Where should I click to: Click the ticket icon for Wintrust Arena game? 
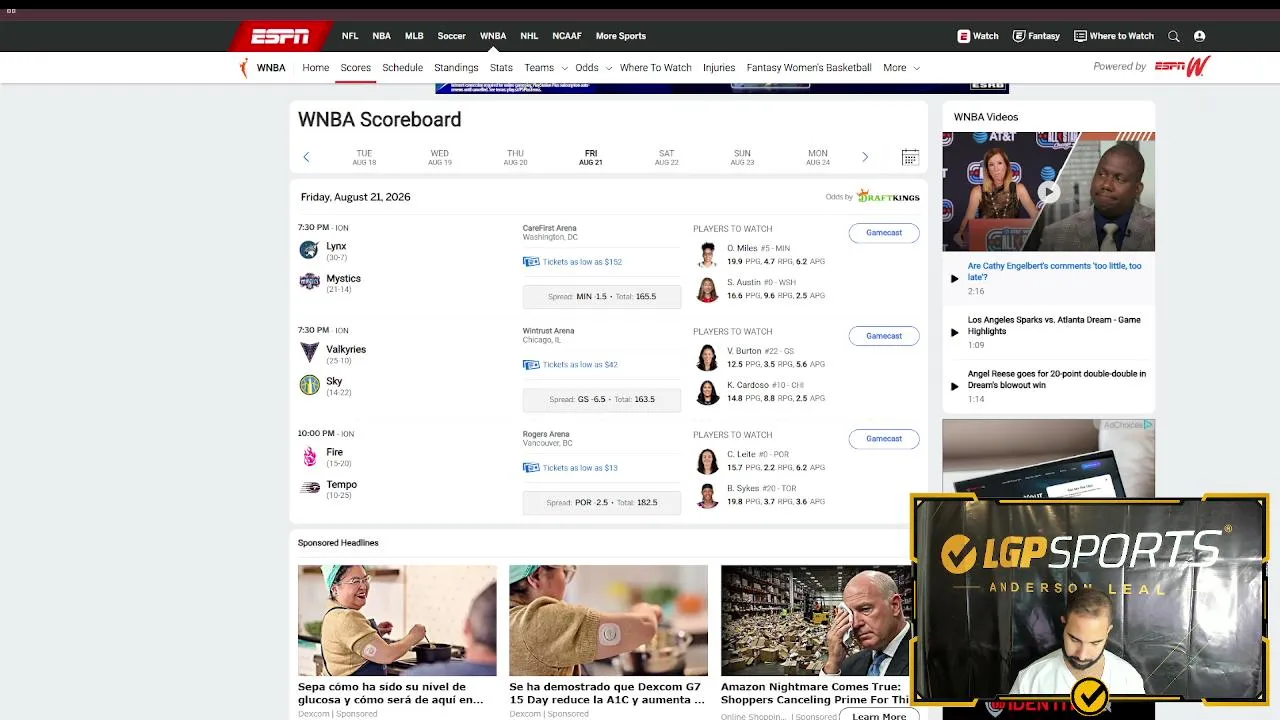[x=531, y=365]
